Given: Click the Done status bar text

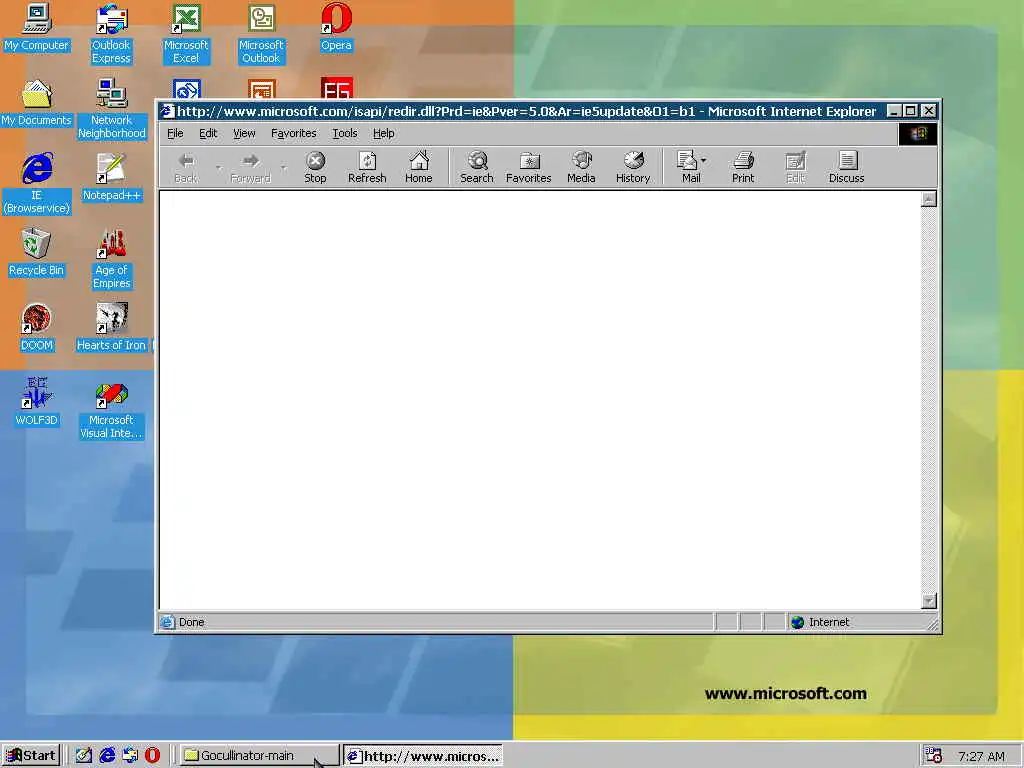Looking at the screenshot, I should click(x=191, y=622).
